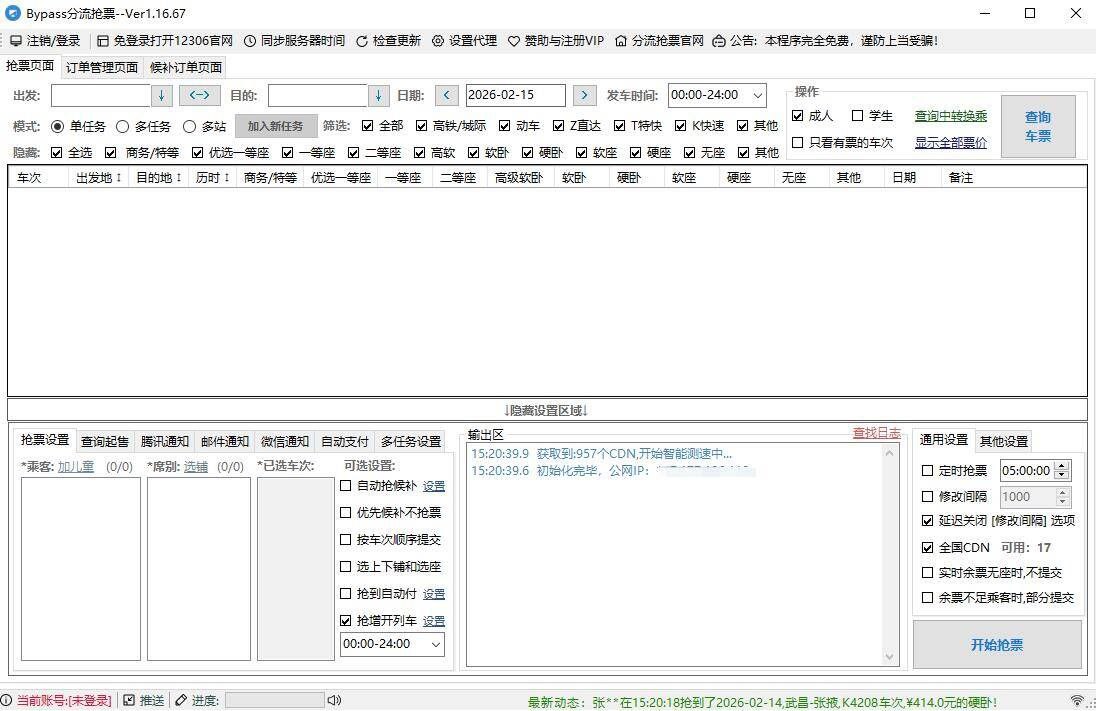This screenshot has width=1096, height=711.
Task: Click the 目的 destination input field
Action: pos(319,95)
